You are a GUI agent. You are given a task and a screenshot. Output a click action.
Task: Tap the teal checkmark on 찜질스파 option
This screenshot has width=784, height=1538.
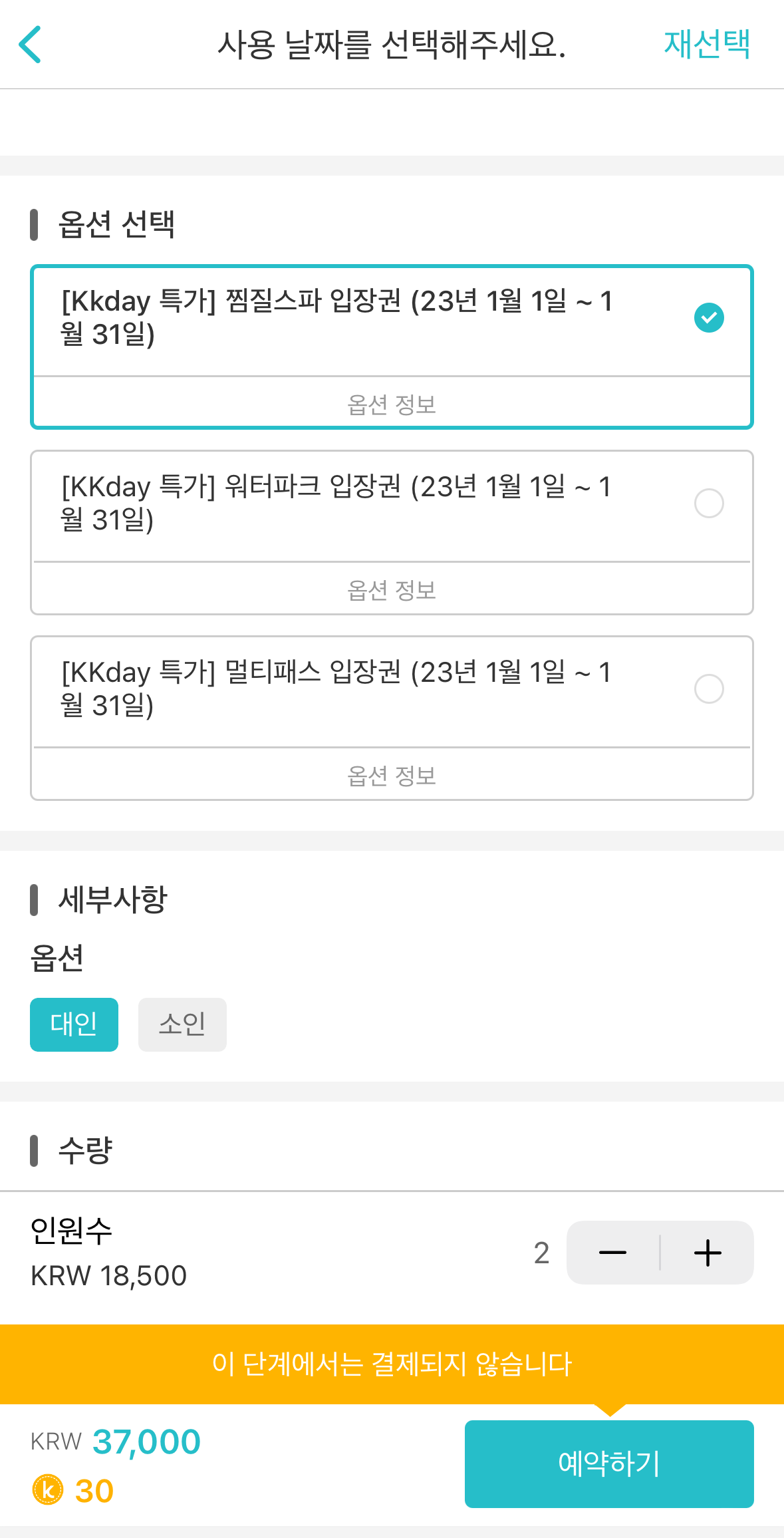(x=709, y=317)
